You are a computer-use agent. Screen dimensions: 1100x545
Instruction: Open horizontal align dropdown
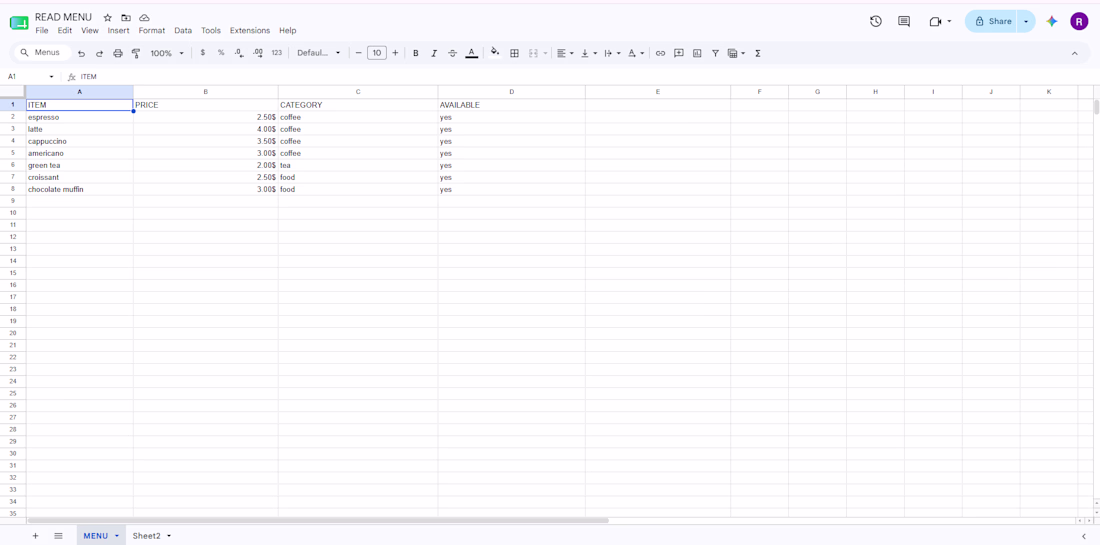pos(565,53)
